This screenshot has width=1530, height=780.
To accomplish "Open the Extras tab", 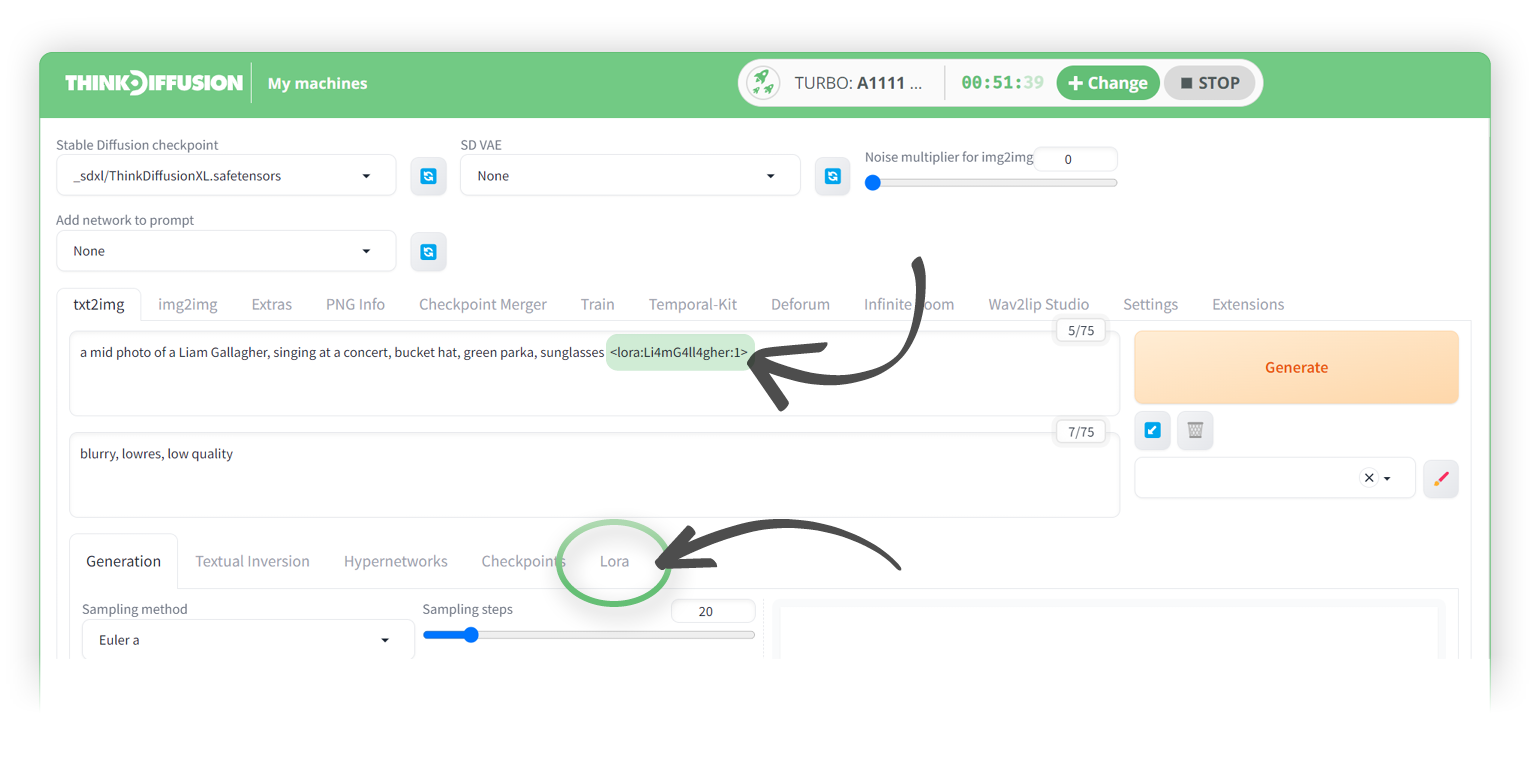I will tap(272, 304).
